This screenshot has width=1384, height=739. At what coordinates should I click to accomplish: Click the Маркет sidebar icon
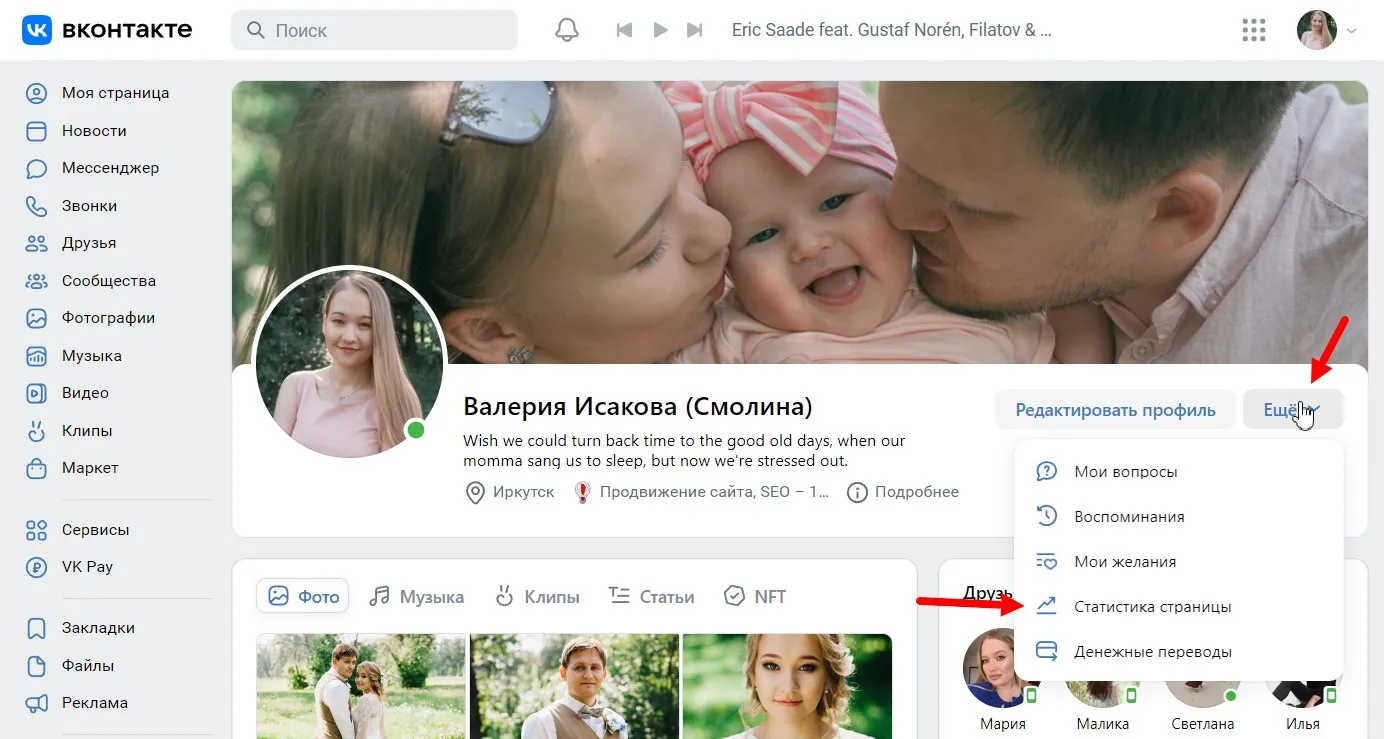[37, 468]
